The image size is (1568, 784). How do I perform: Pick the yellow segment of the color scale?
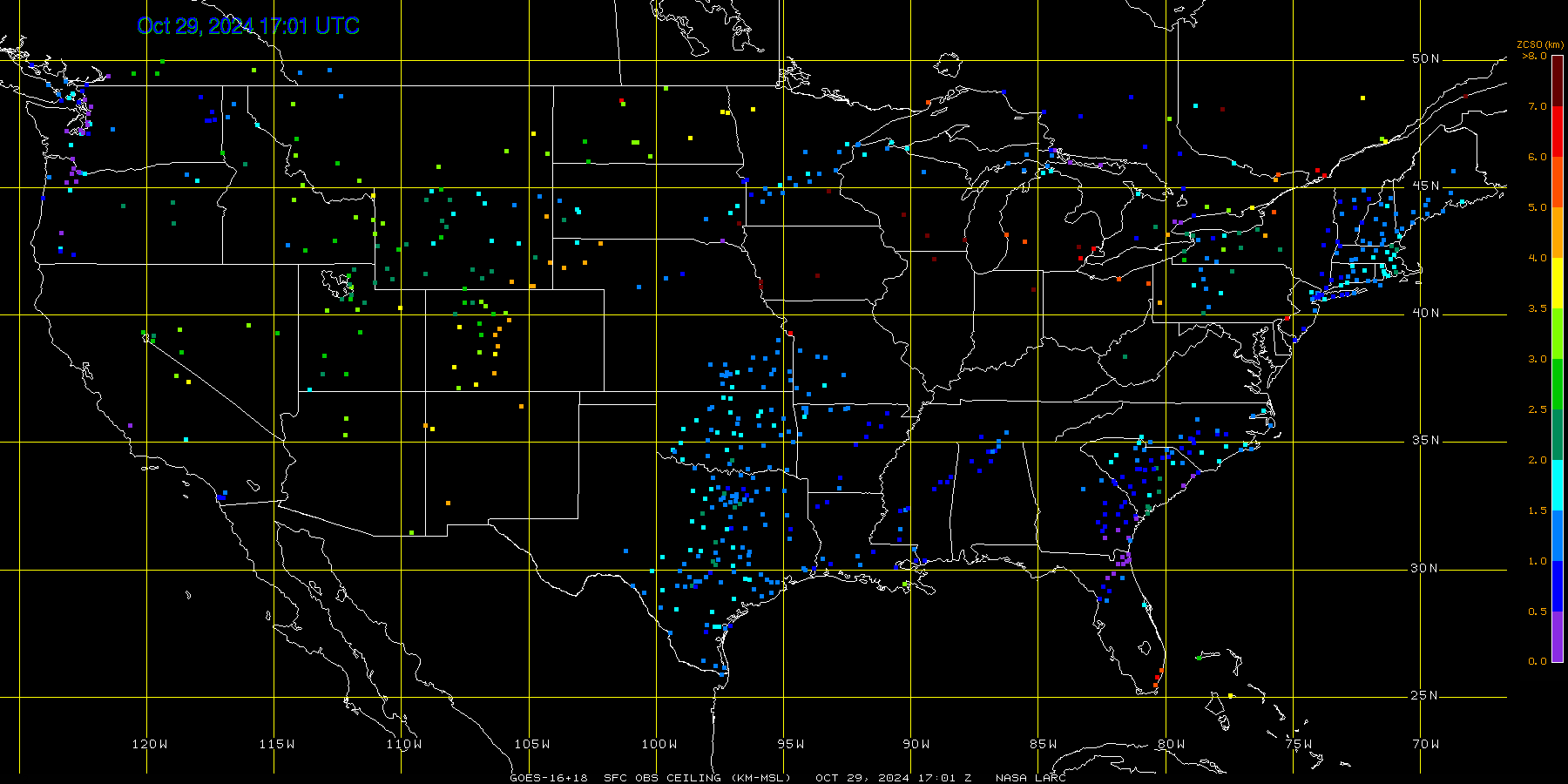tap(1558, 283)
